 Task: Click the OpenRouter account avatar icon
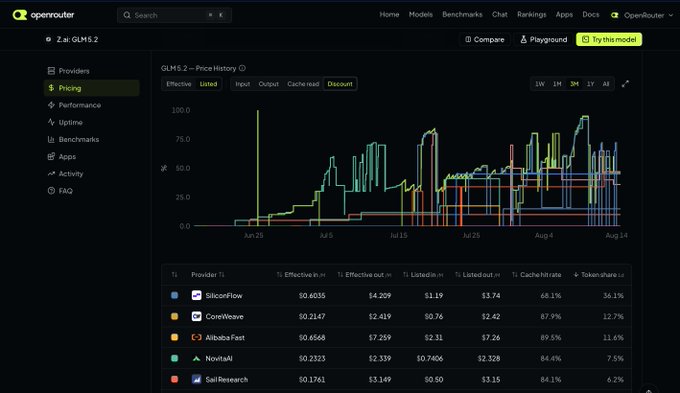(x=615, y=15)
